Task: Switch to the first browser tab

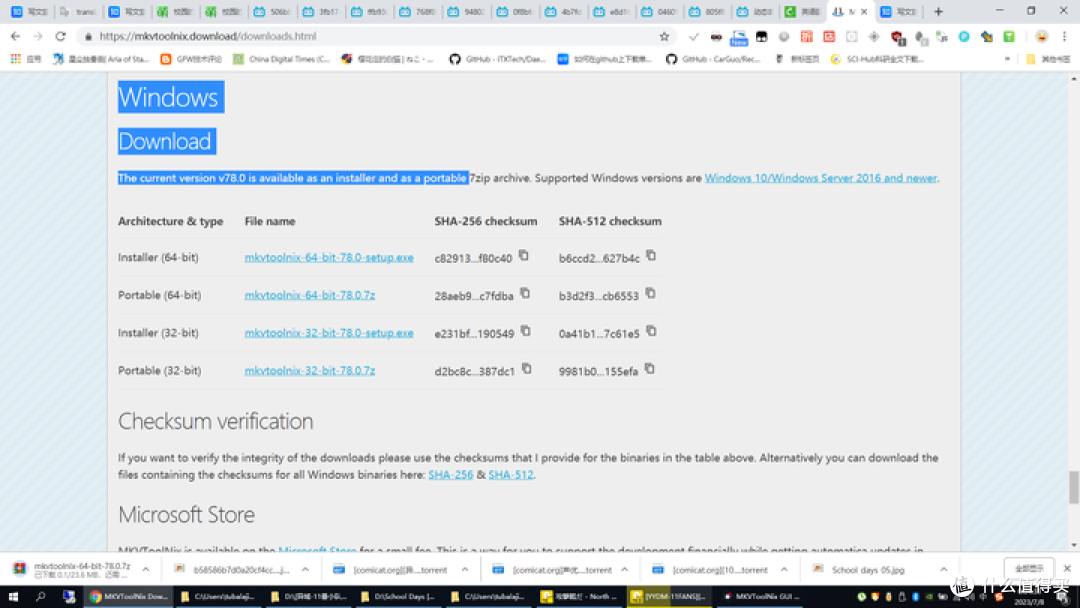Action: click(x=29, y=12)
